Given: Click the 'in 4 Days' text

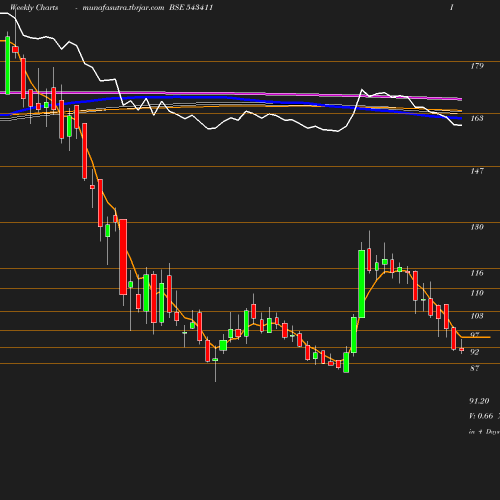Looking at the screenshot, I should [x=484, y=432].
